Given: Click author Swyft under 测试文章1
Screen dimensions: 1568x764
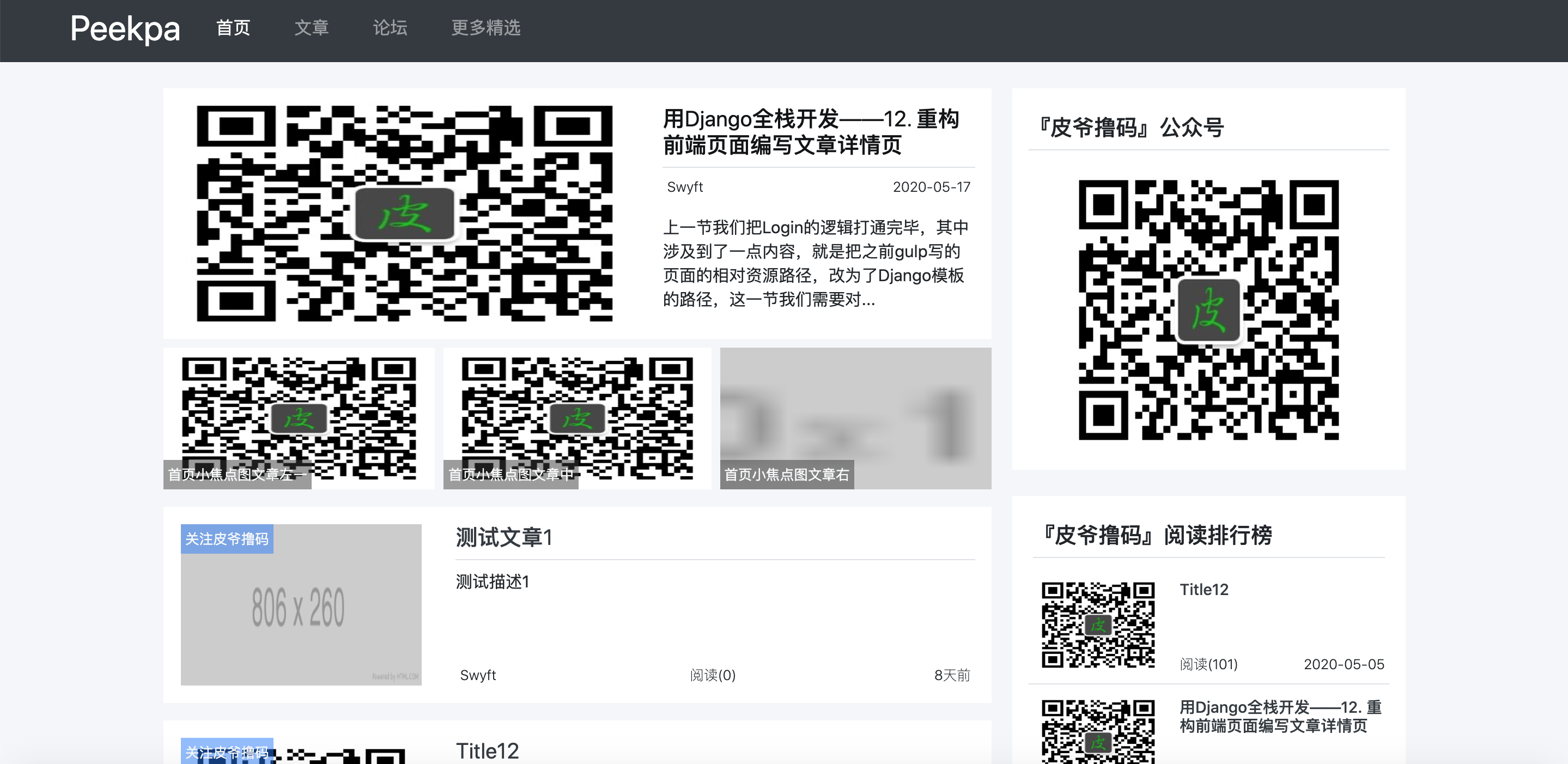Looking at the screenshot, I should click(x=478, y=675).
